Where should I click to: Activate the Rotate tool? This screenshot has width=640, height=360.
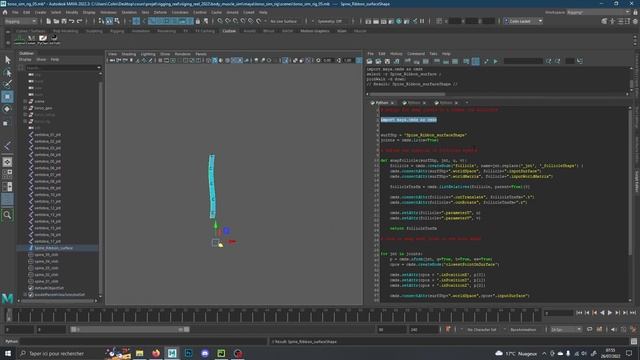(x=7, y=109)
